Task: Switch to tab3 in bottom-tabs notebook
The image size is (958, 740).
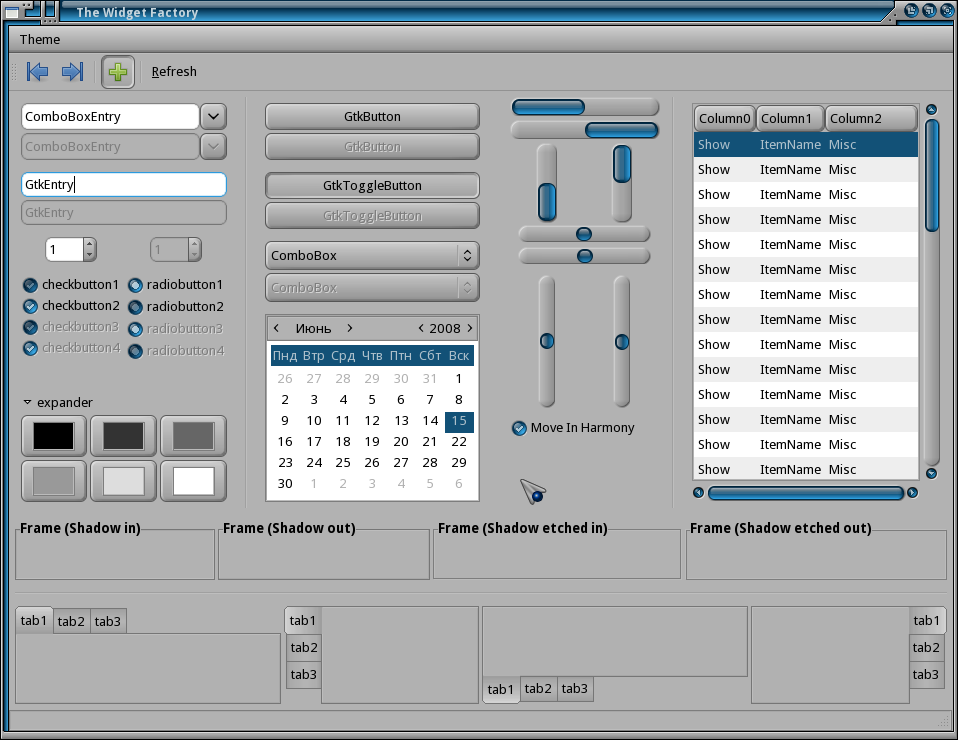Action: coord(575,689)
